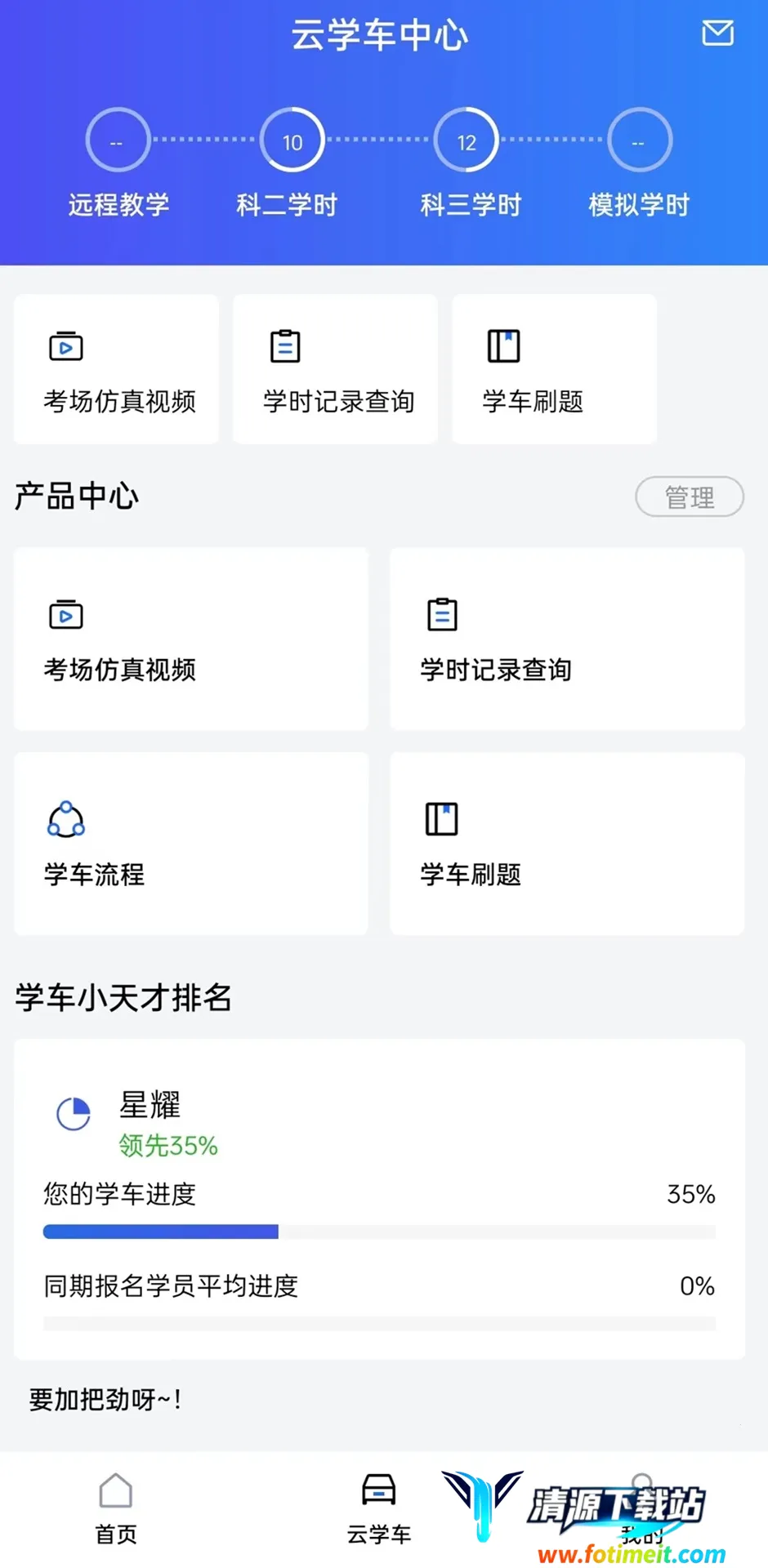Image resolution: width=768 pixels, height=1568 pixels.
Task: Select the 科二学时 circle showing 10
Action: point(292,140)
